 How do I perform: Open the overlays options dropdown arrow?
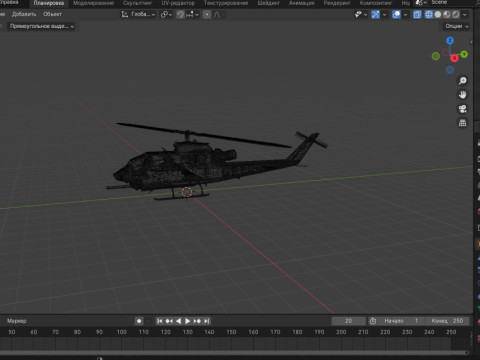pyautogui.click(x=405, y=15)
